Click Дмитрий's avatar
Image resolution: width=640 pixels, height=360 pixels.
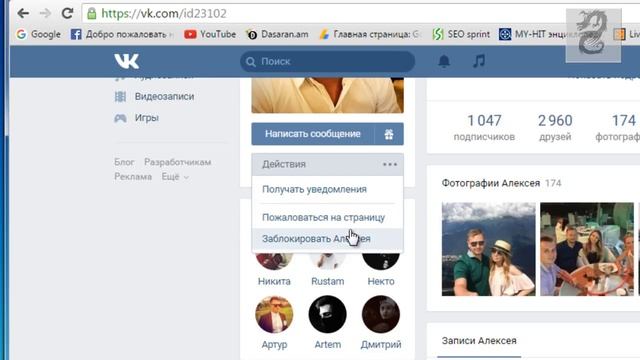click(x=381, y=314)
